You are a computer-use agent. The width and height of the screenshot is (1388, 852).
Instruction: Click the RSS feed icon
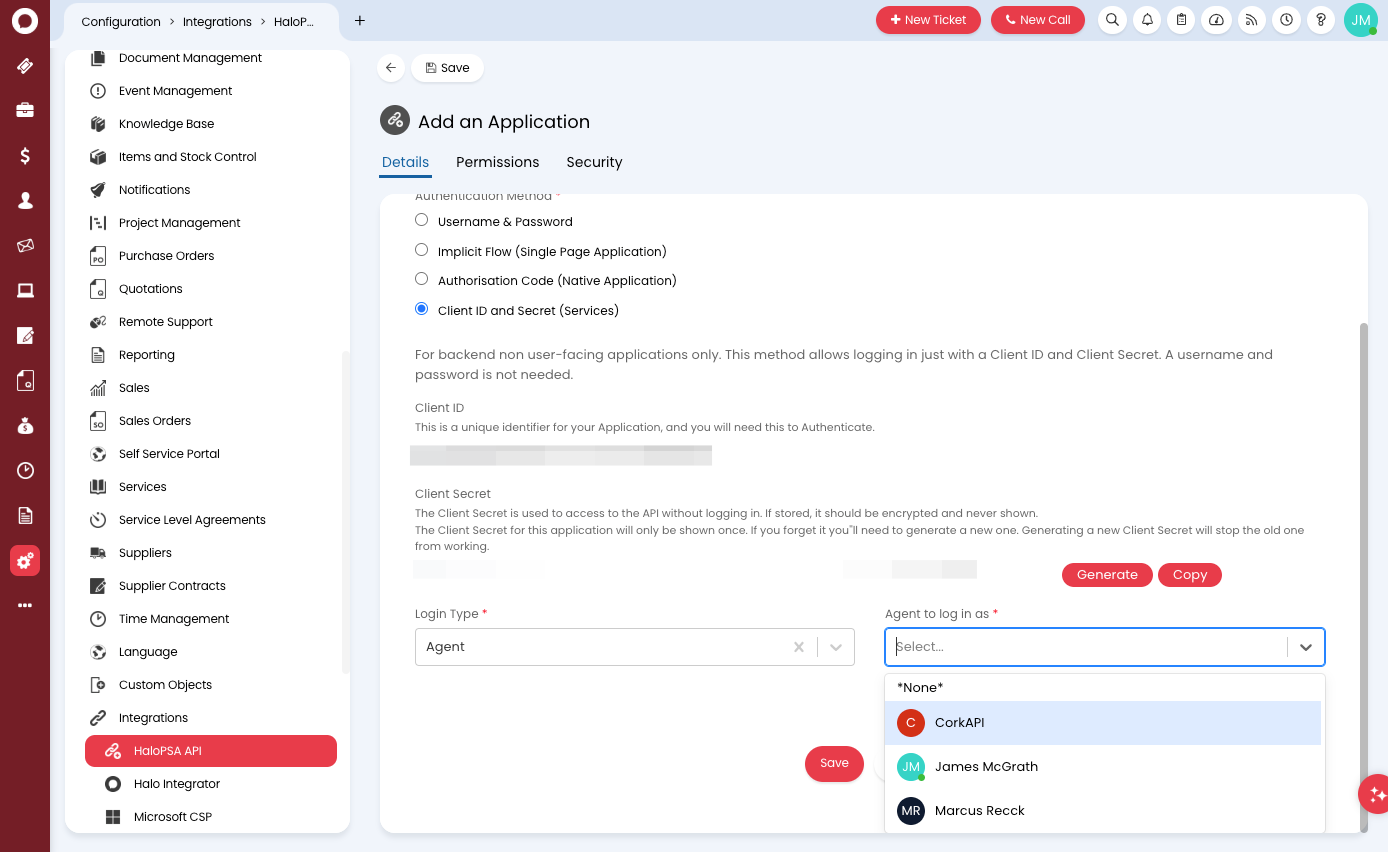coord(1251,20)
